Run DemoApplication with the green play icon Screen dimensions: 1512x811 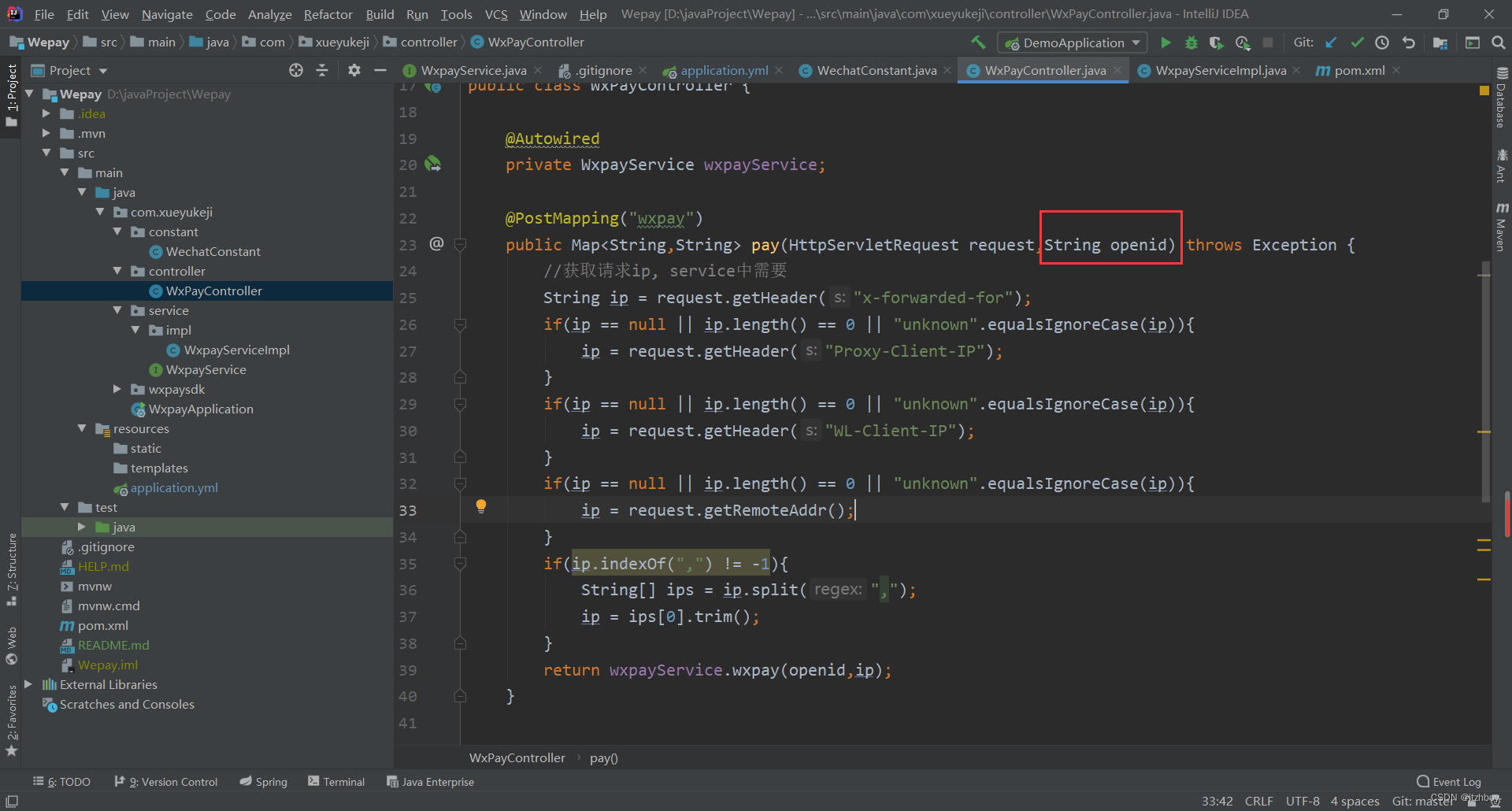[1165, 43]
